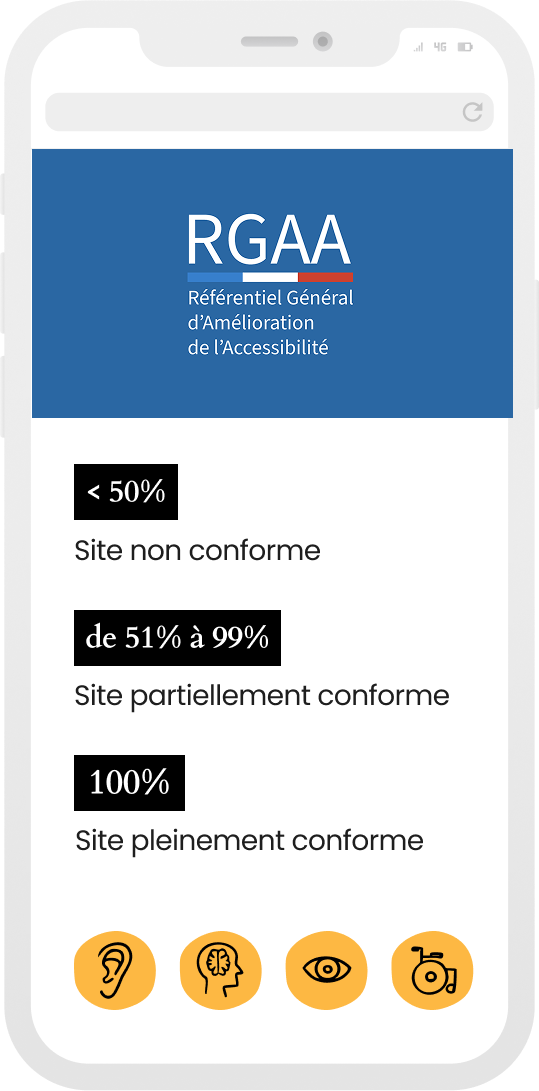Click the battery status icon

click(465, 47)
